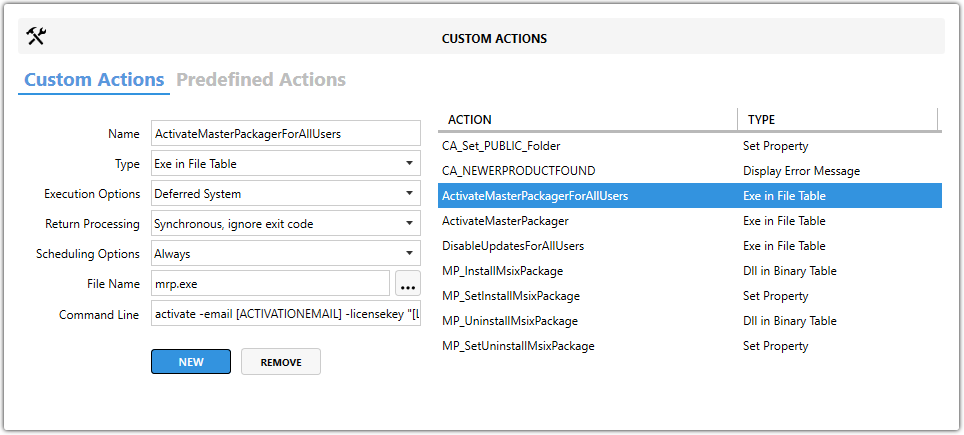This screenshot has width=964, height=435.
Task: Click Set Property type for CA_Set_PUBLIC_Folder
Action: pos(775,146)
